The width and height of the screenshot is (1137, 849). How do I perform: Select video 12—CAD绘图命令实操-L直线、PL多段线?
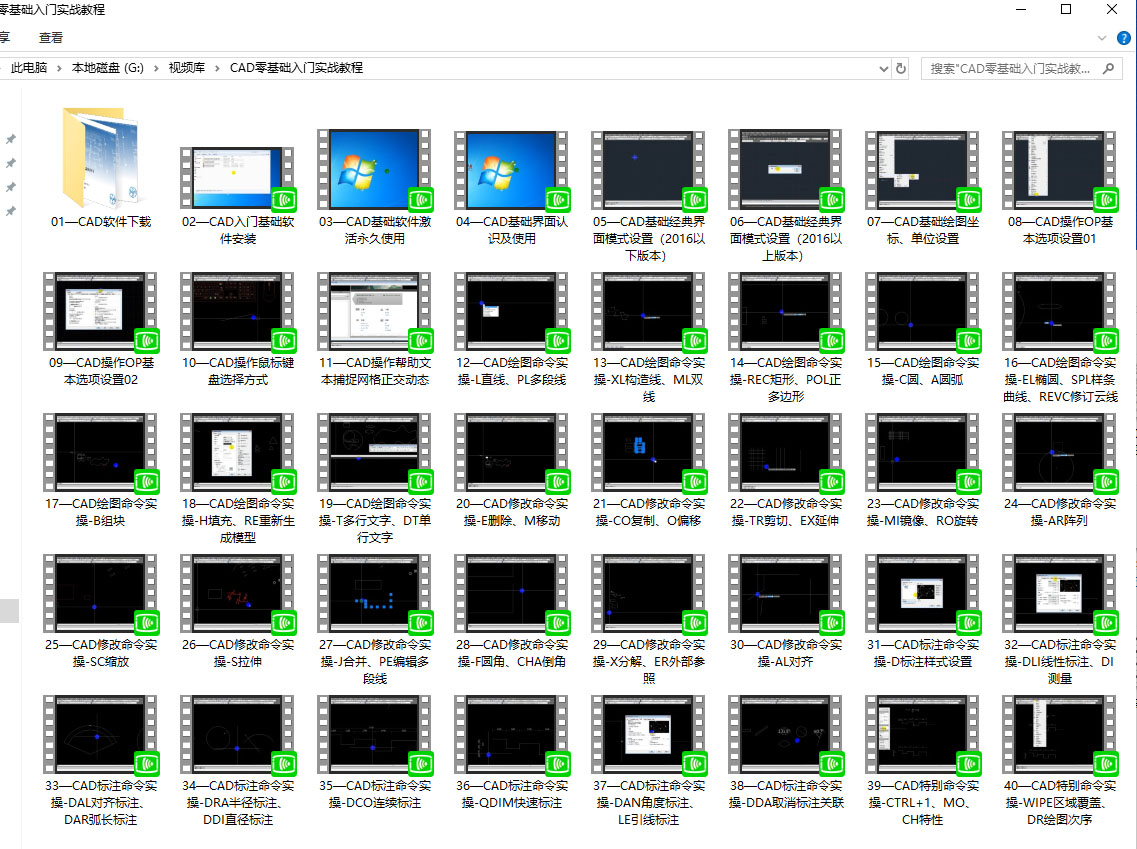[x=511, y=311]
